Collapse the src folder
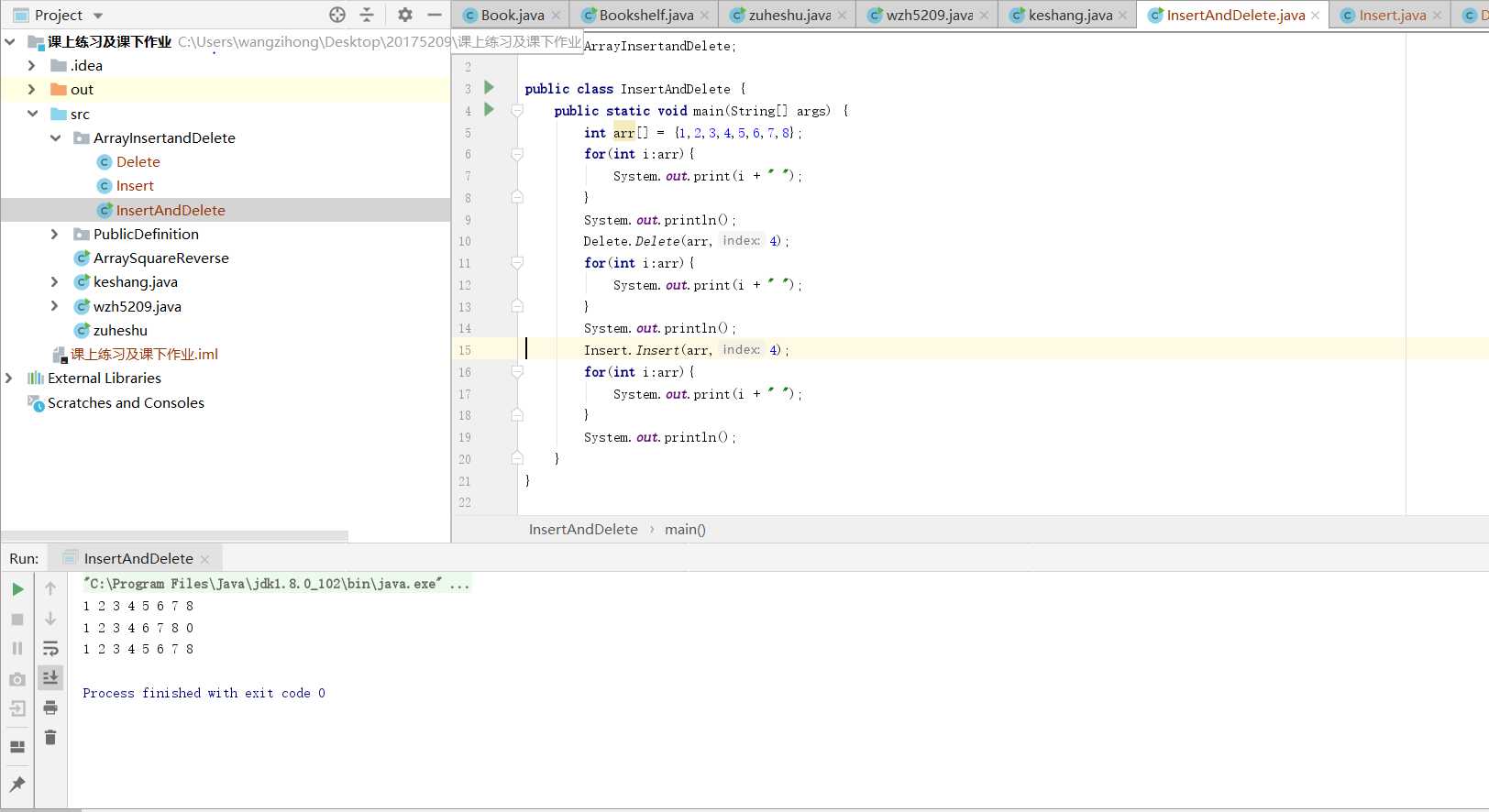1489x812 pixels. point(32,114)
